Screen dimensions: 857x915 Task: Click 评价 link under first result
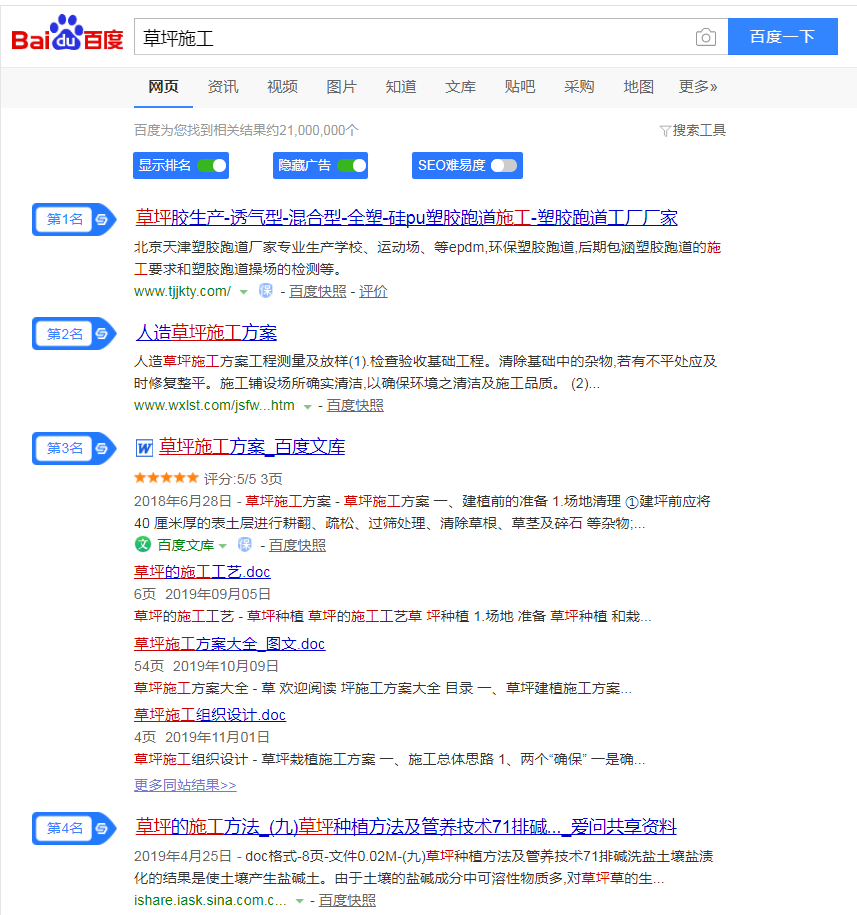point(373,291)
